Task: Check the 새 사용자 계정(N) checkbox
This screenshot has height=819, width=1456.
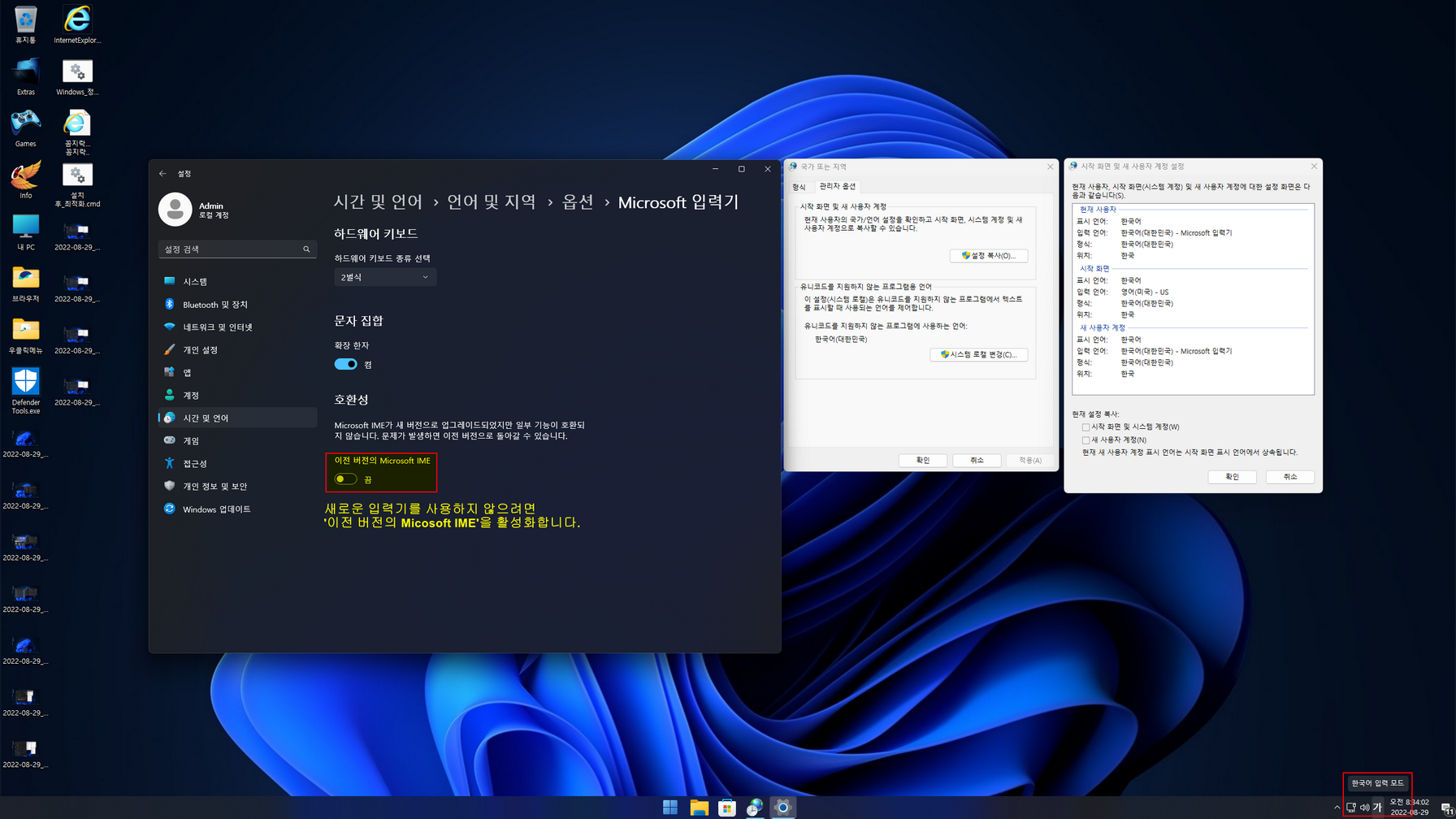Action: tap(1085, 440)
